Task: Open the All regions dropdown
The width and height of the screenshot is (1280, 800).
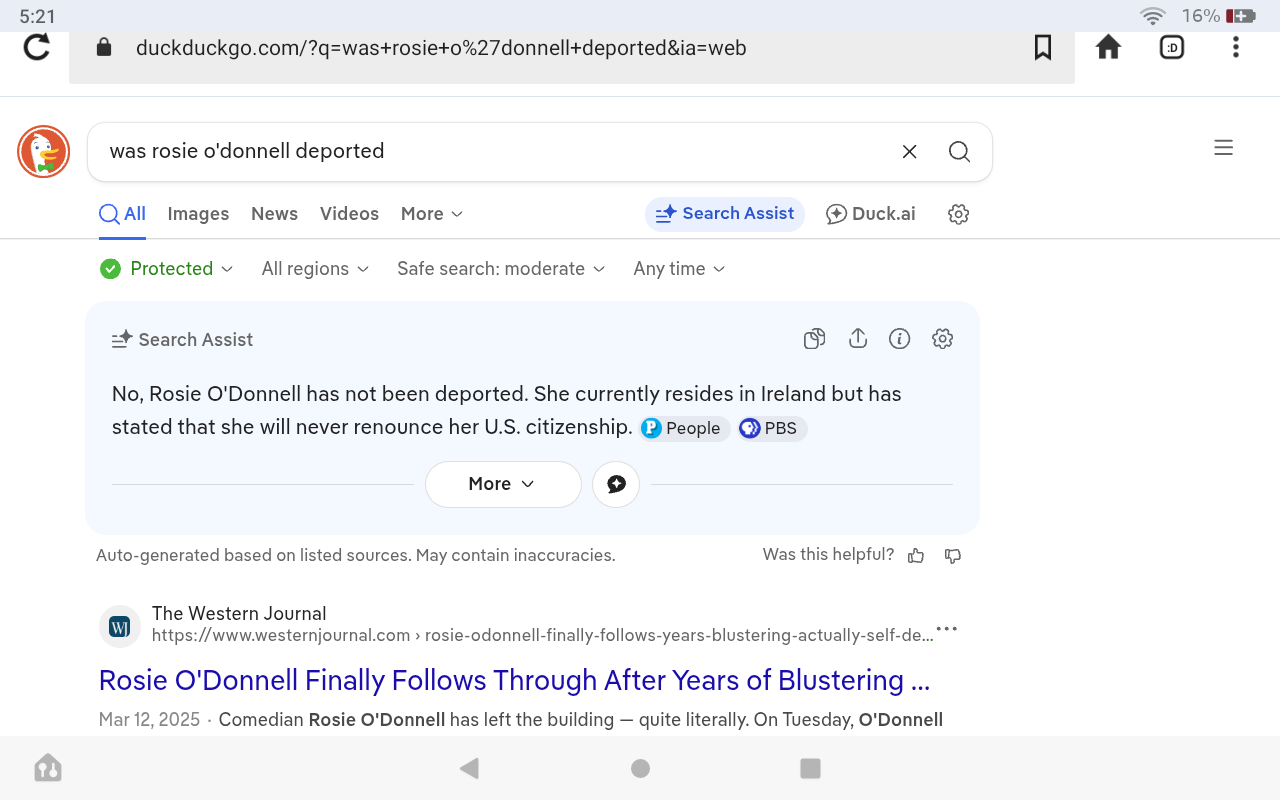Action: pos(315,269)
